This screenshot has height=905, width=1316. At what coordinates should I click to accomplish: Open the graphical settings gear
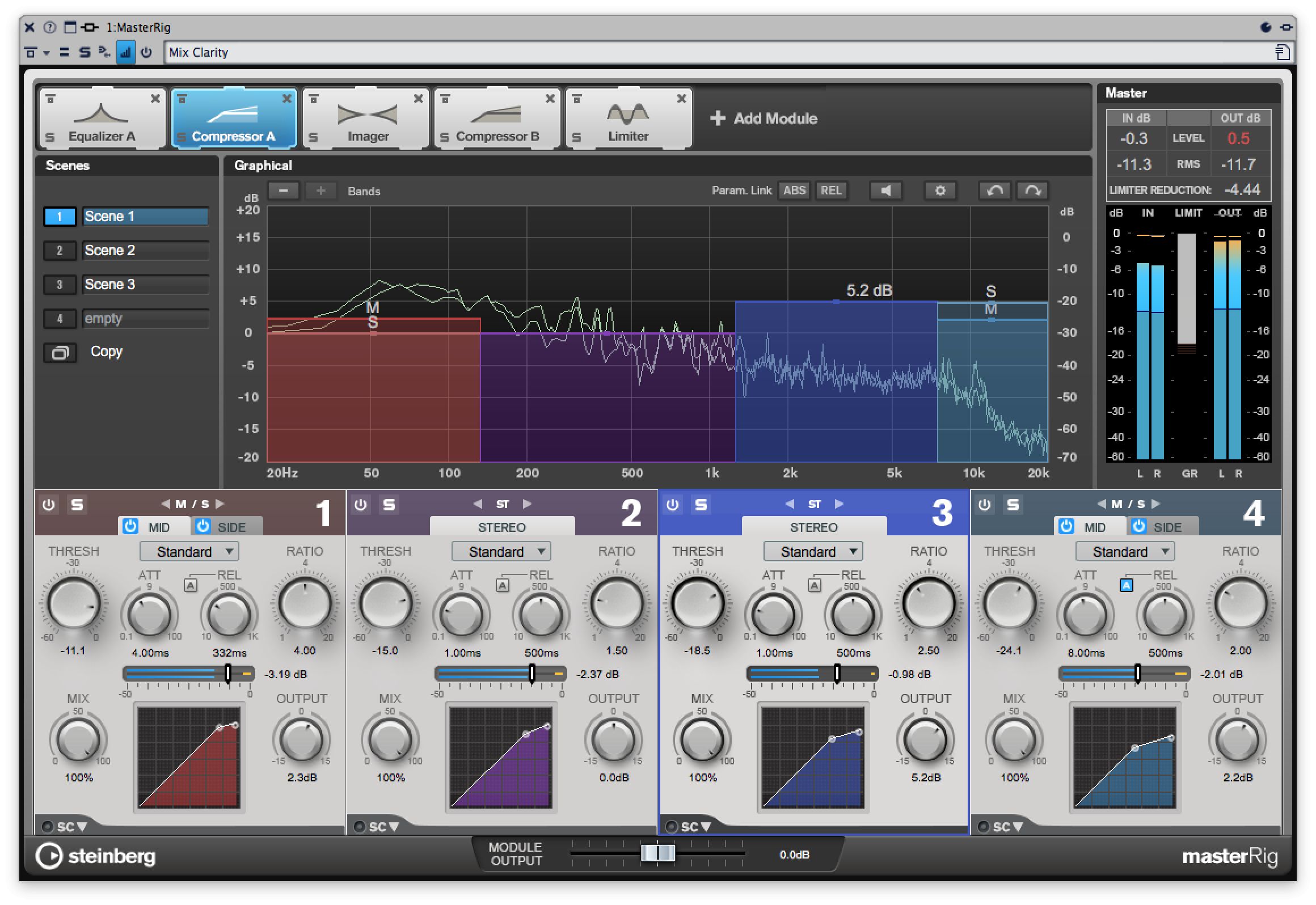(x=940, y=191)
